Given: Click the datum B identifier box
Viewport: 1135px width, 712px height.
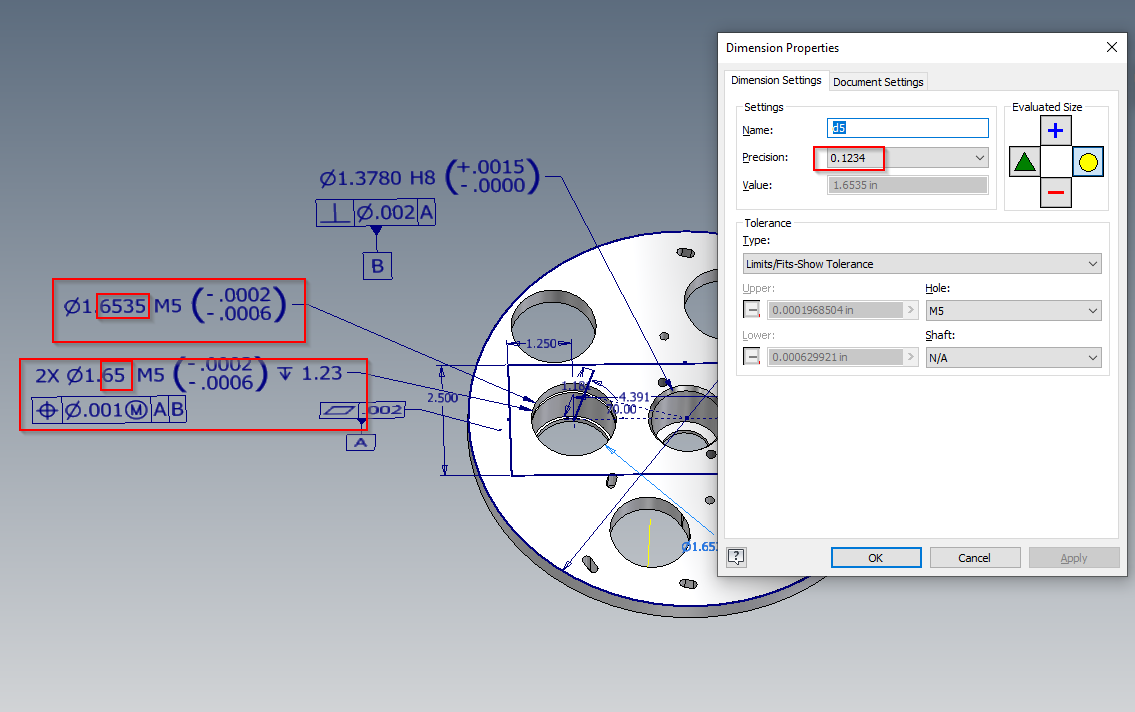Looking at the screenshot, I should point(377,266).
